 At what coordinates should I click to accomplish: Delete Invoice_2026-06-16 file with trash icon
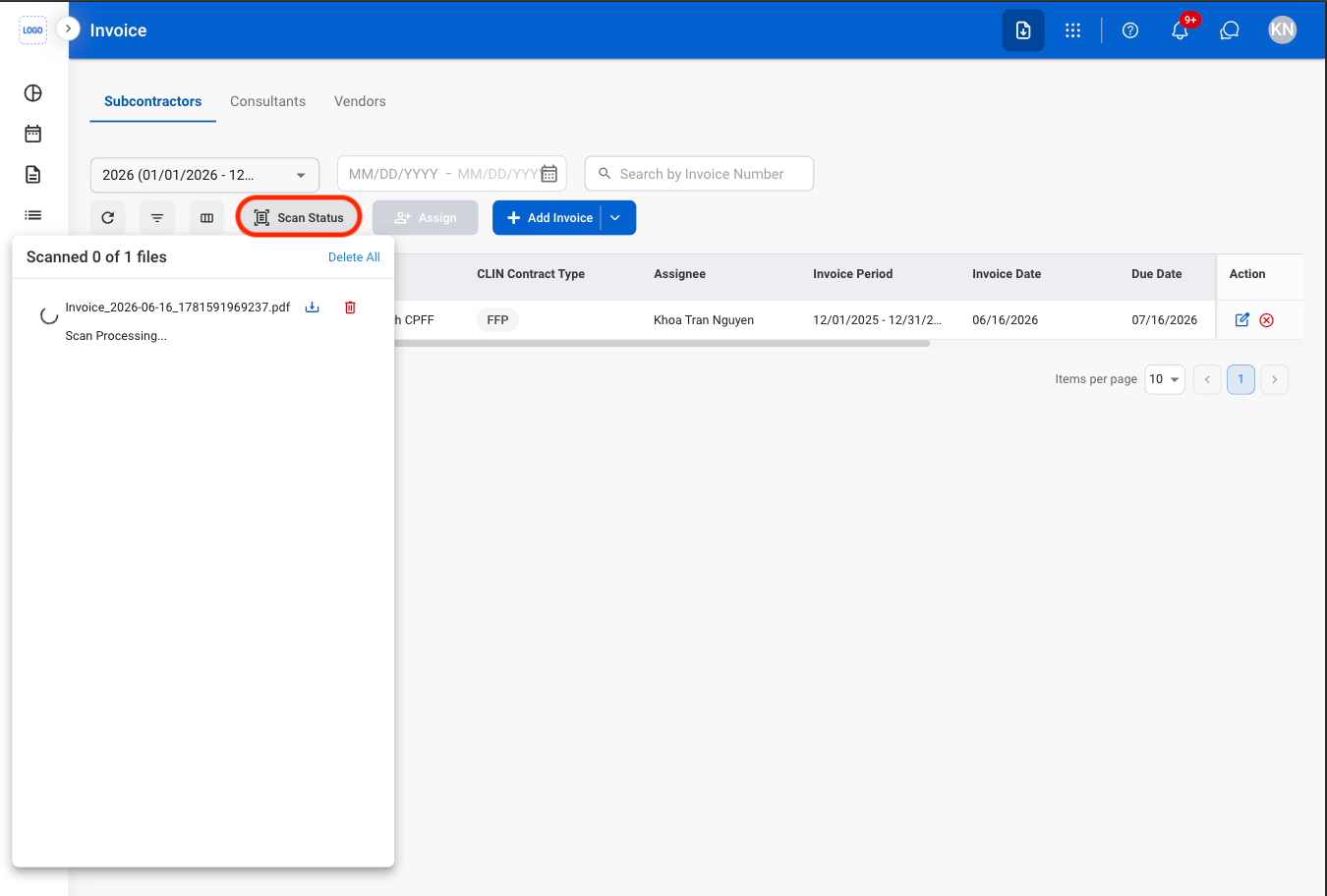click(x=350, y=308)
